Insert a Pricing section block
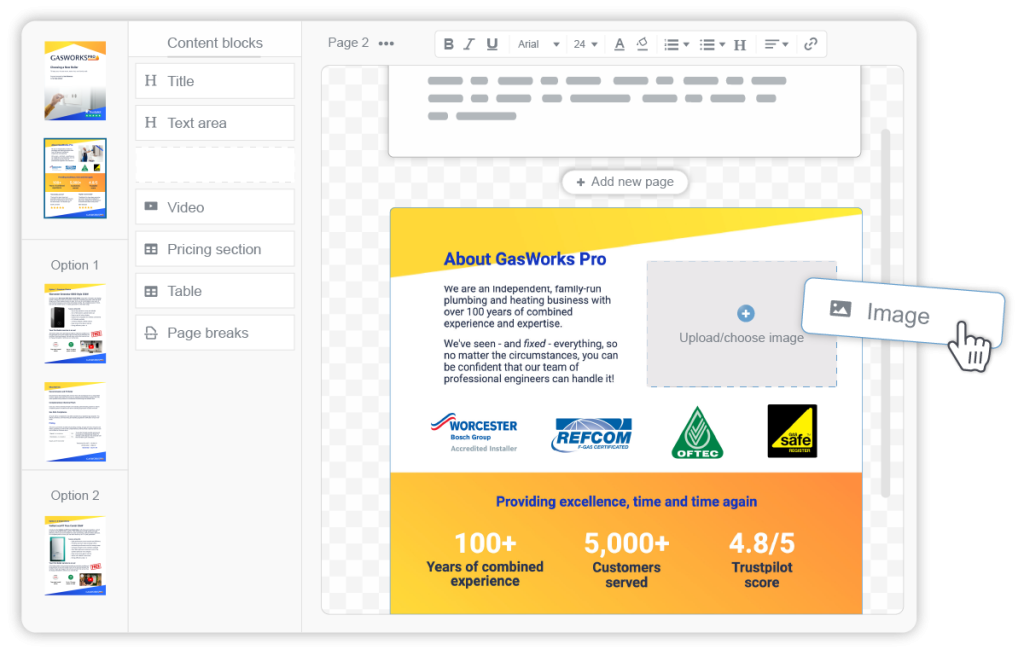1024x656 pixels. pyautogui.click(x=214, y=248)
